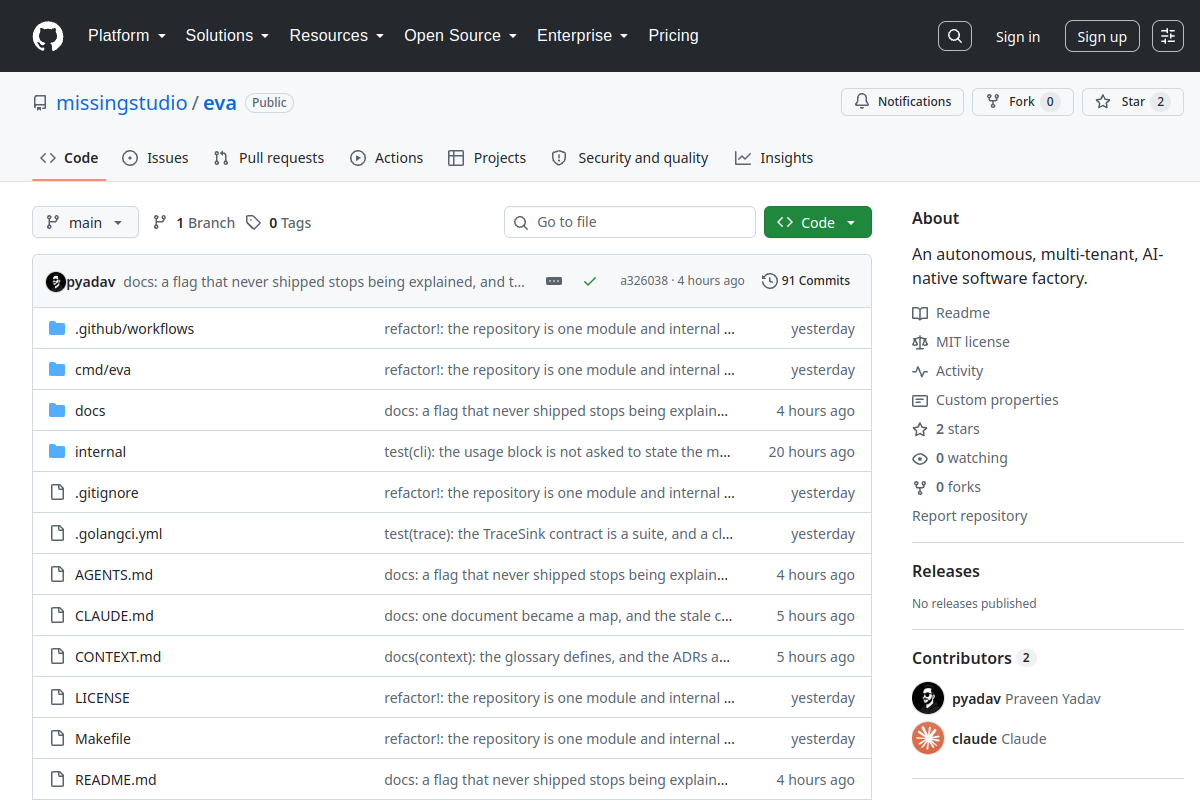Open the Solutions dropdown menu
Image resolution: width=1200 pixels, height=800 pixels.
(228, 36)
